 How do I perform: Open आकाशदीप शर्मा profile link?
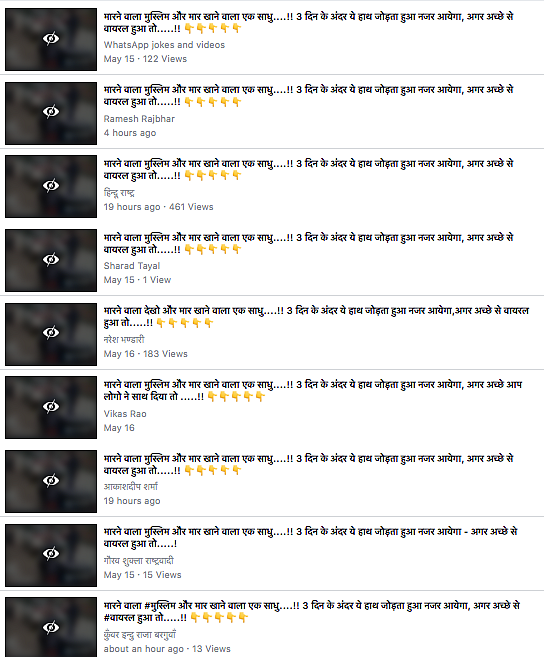click(131, 487)
